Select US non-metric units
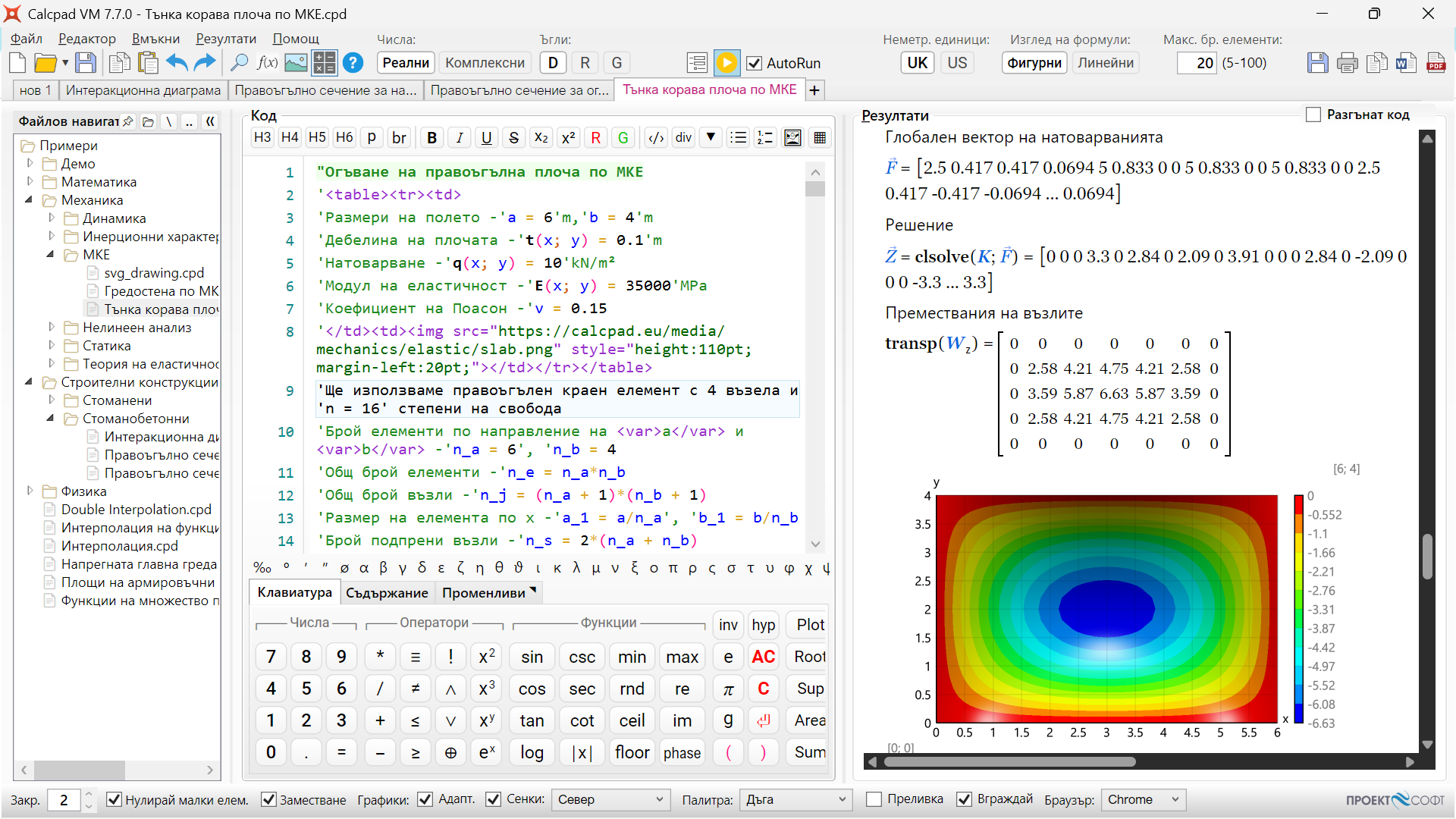This screenshot has width=1456, height=819. pos(957,63)
